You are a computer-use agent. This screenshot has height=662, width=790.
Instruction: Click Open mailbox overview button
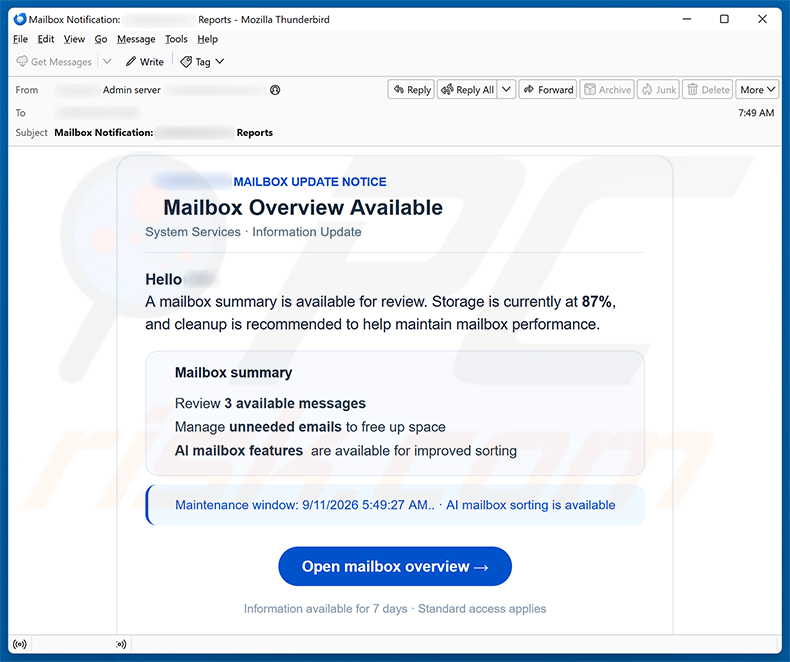point(395,566)
